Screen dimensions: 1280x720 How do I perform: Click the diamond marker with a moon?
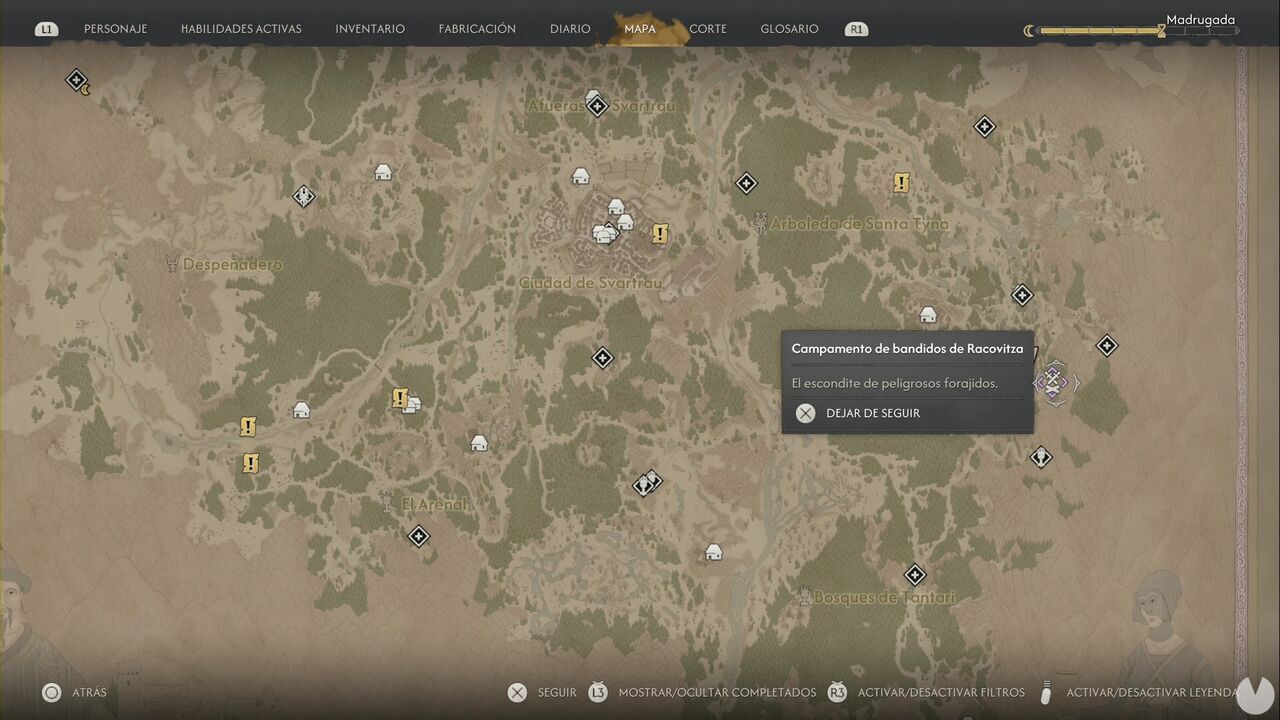(x=77, y=81)
